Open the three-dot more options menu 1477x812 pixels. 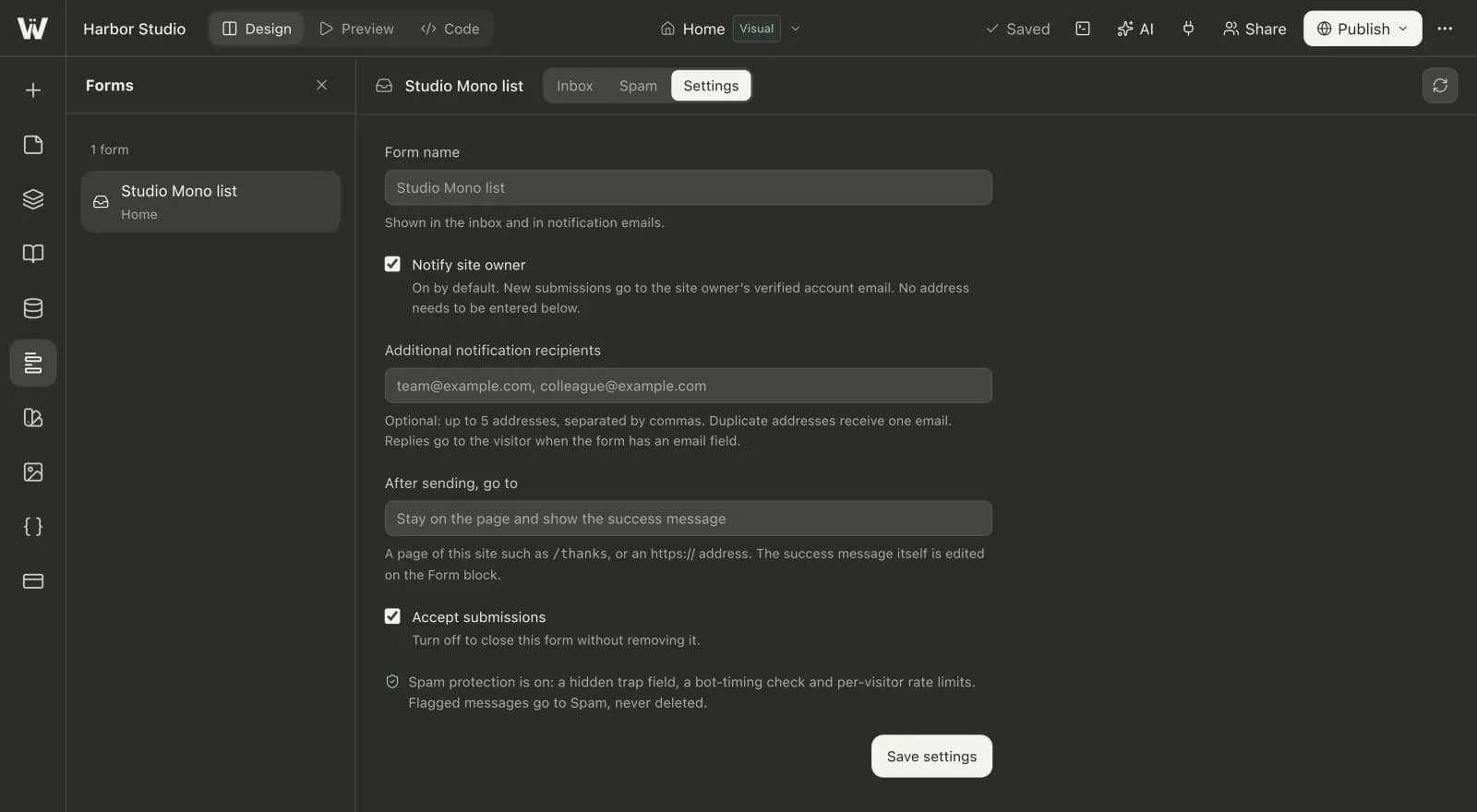(x=1445, y=29)
